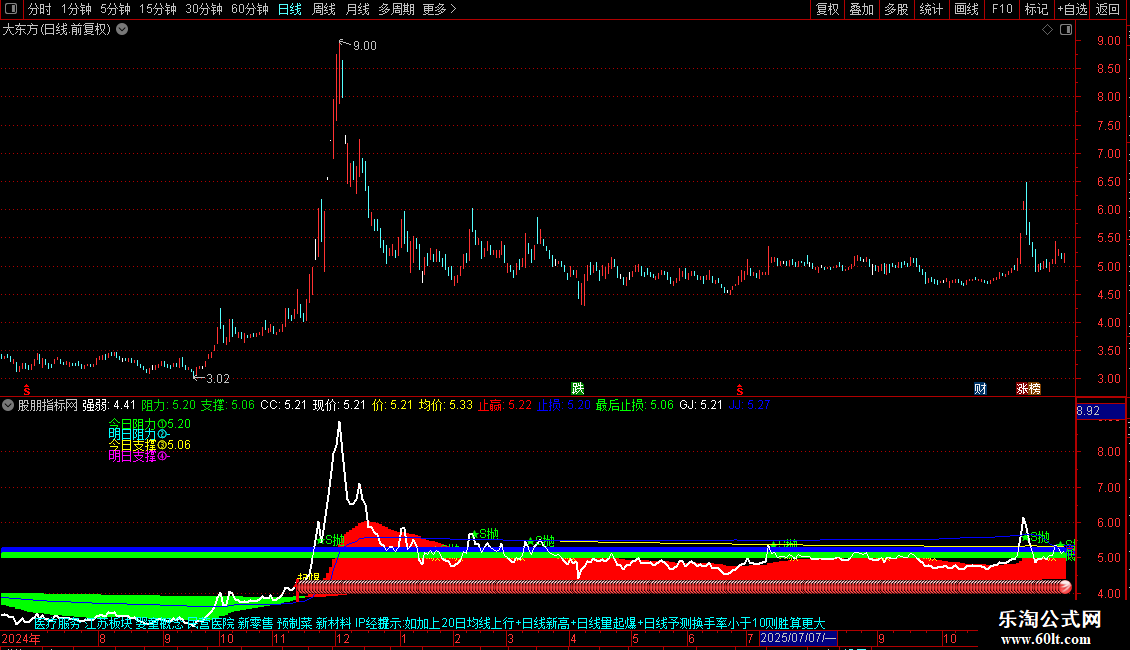
Task: Click the 涨榜 marker icon
Action: (1028, 388)
